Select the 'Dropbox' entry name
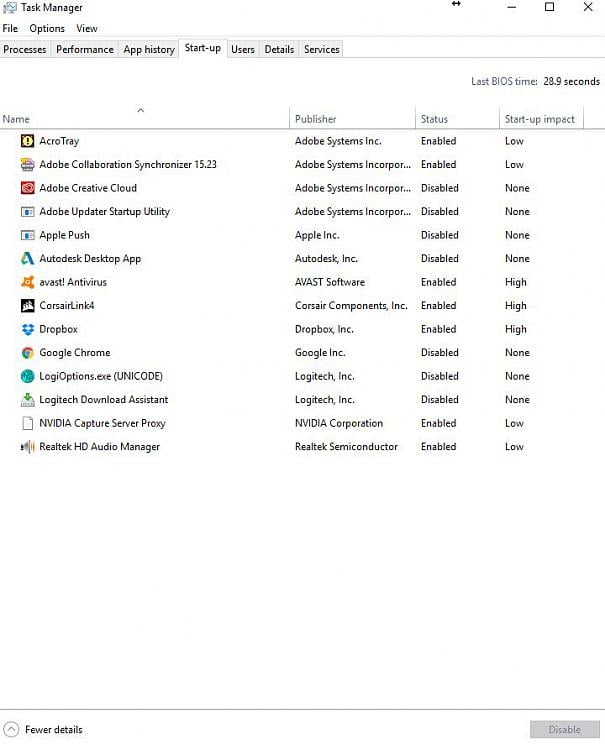The width and height of the screenshot is (605, 750). tap(58, 329)
